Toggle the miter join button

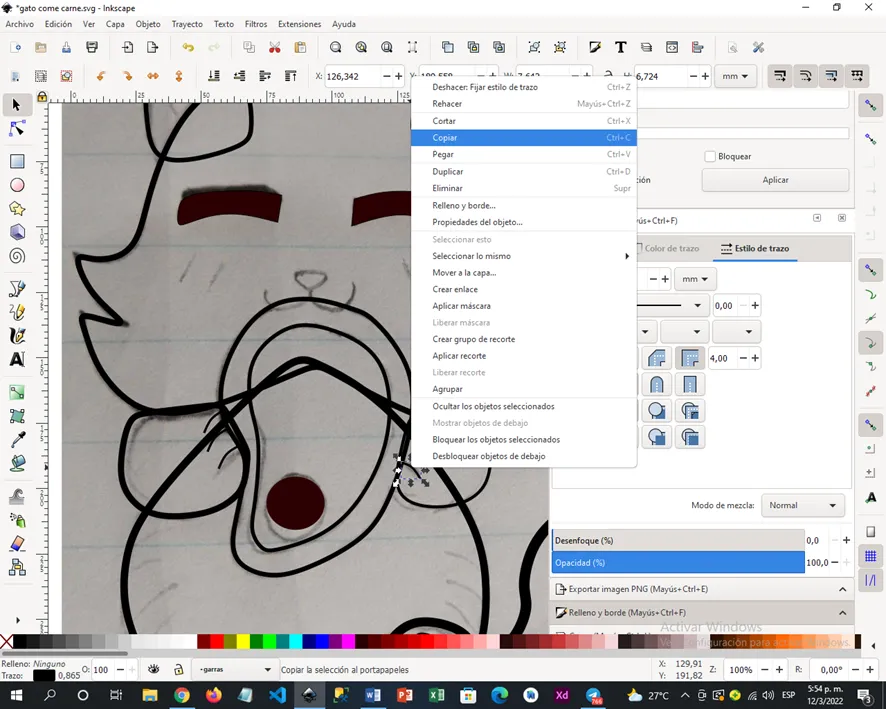coord(690,358)
